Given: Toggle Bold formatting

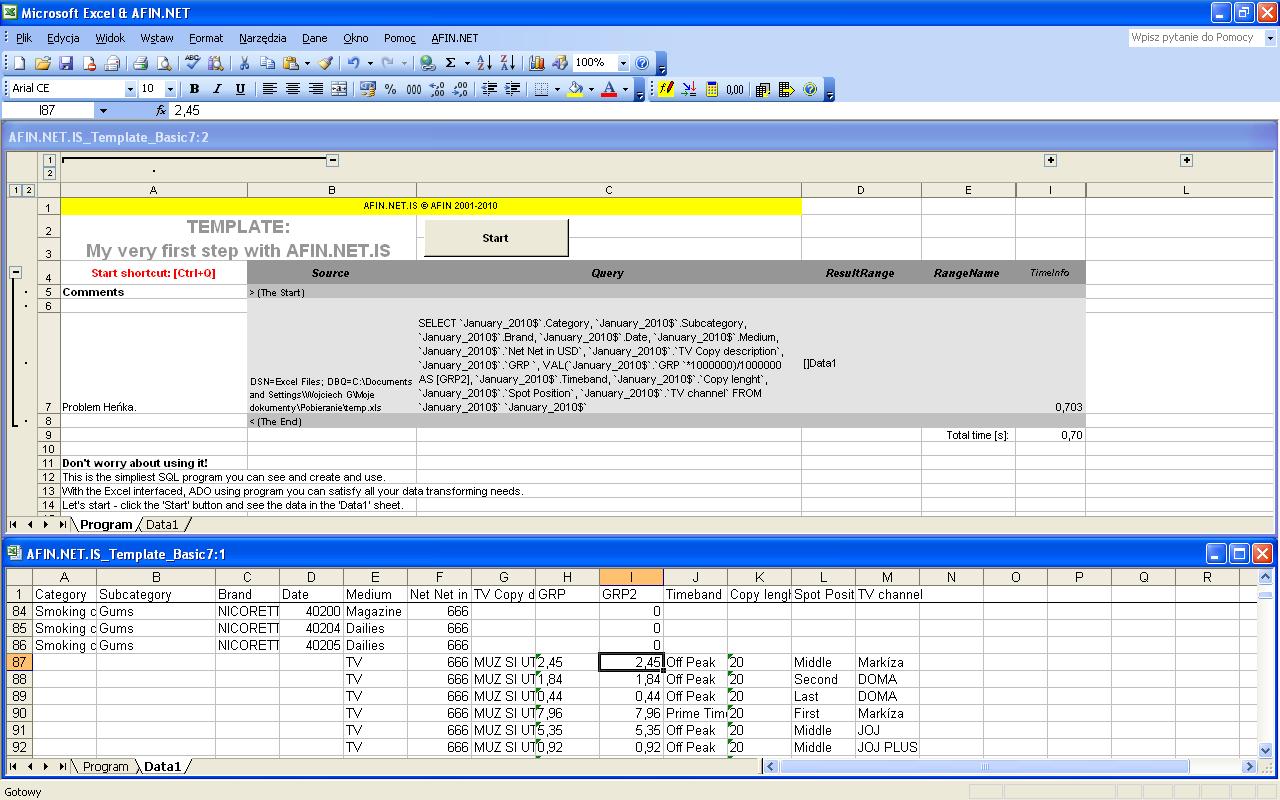Looking at the screenshot, I should tap(194, 89).
